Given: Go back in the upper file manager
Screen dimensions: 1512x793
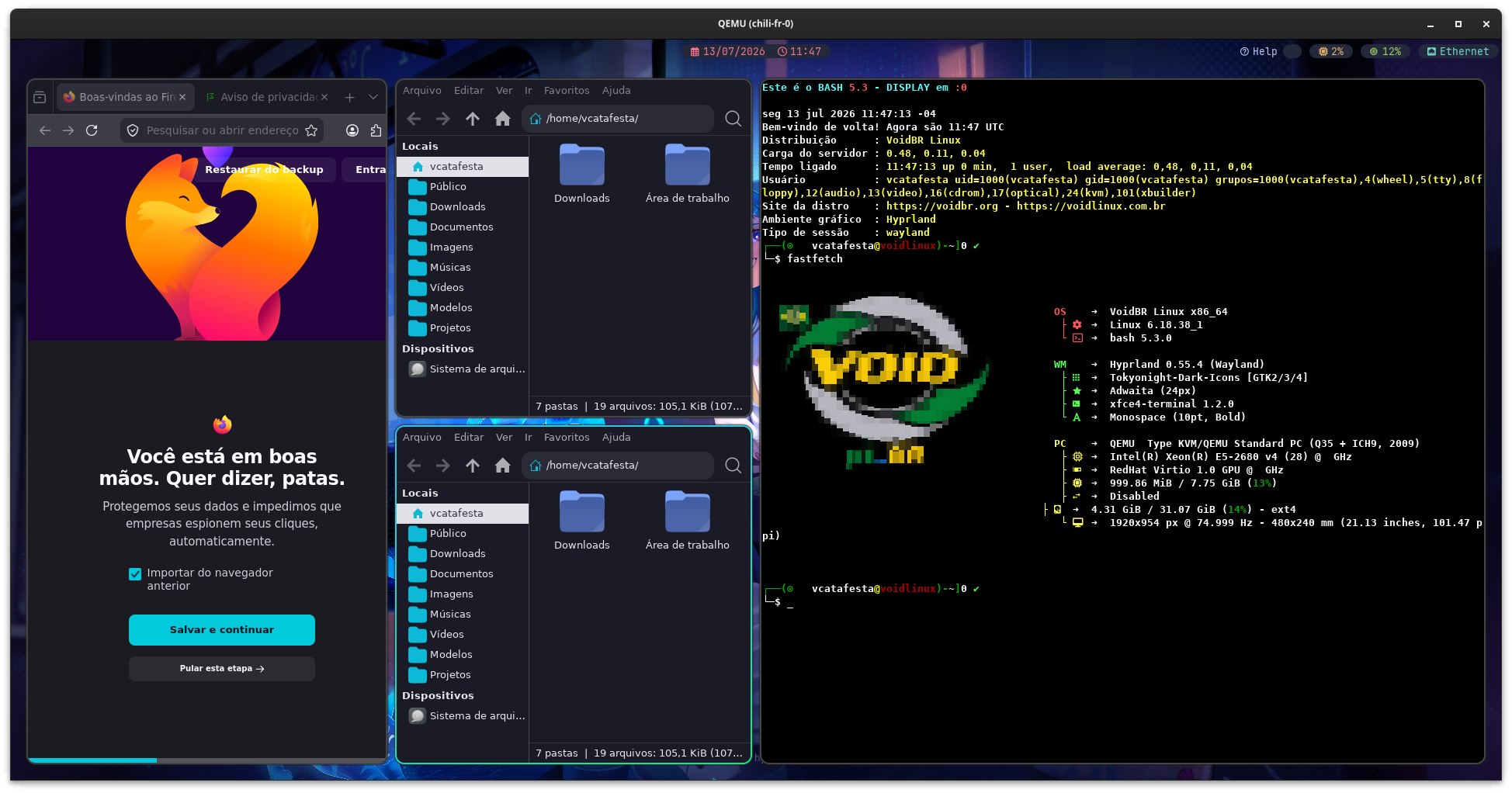Looking at the screenshot, I should coord(414,119).
